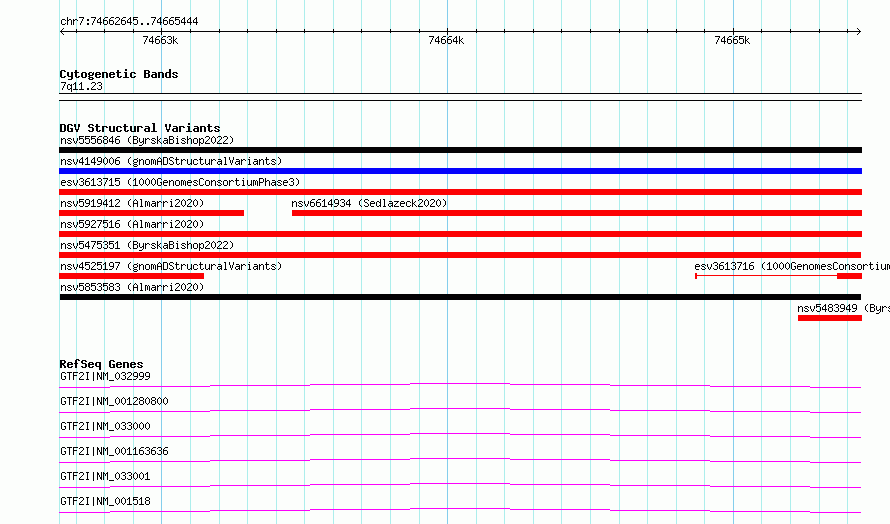Click the chr7:74662645..74665444 coordinate label
Screen dimensions: 890x524
click(x=129, y=21)
